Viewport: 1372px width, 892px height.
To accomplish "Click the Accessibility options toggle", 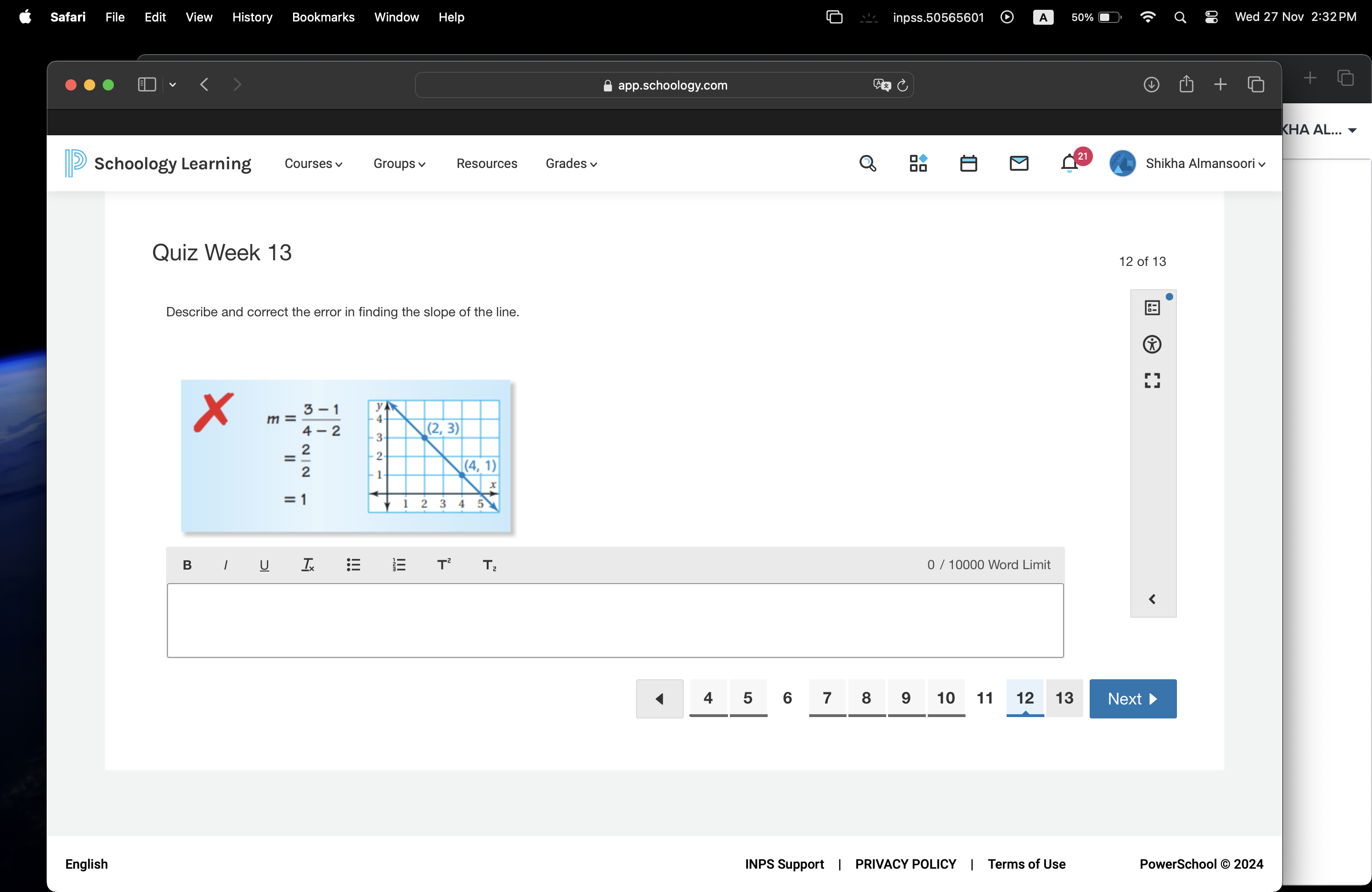I will (1152, 344).
